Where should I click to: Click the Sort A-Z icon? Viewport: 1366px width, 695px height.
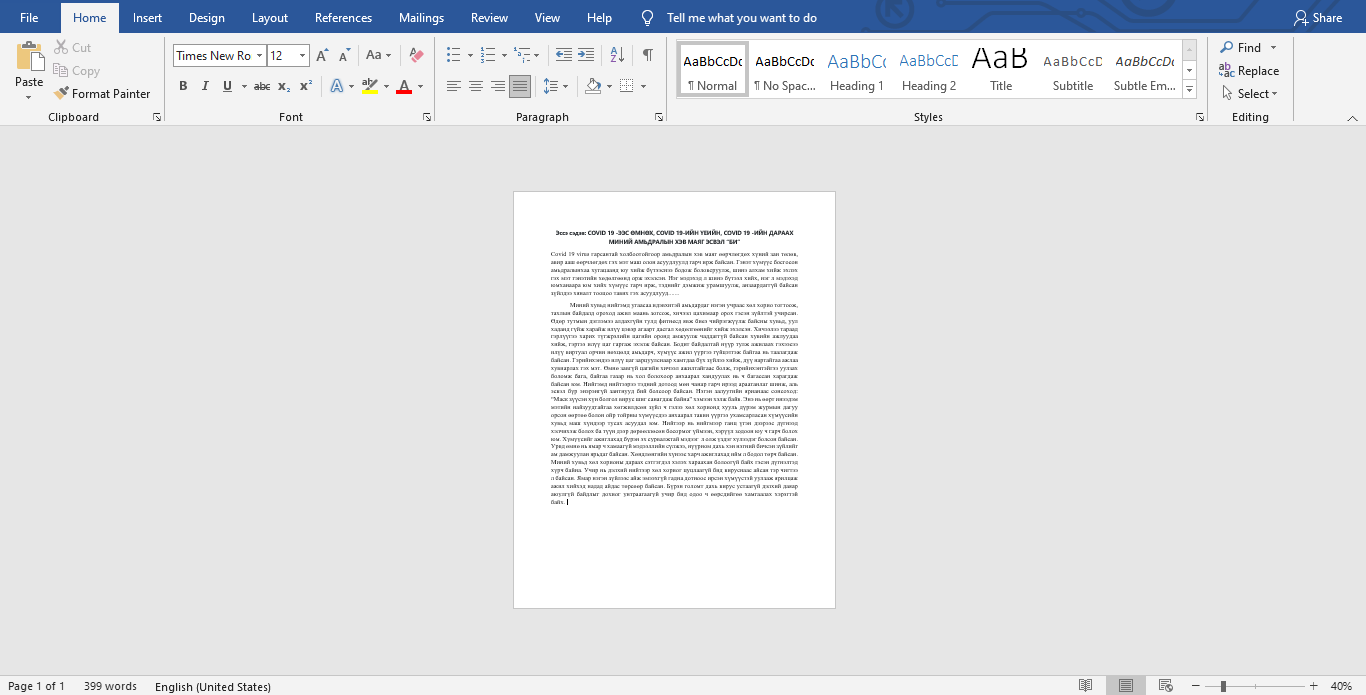pyautogui.click(x=617, y=56)
